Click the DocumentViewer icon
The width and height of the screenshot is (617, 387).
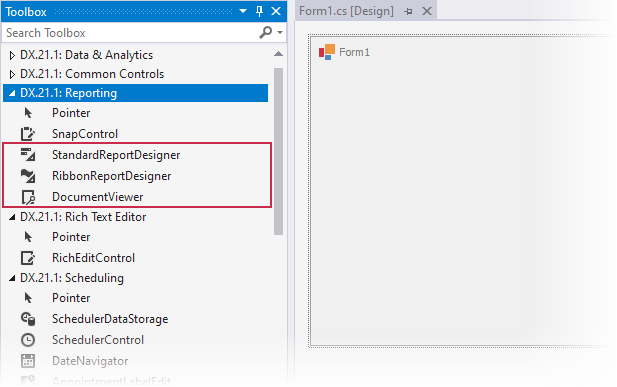28,197
